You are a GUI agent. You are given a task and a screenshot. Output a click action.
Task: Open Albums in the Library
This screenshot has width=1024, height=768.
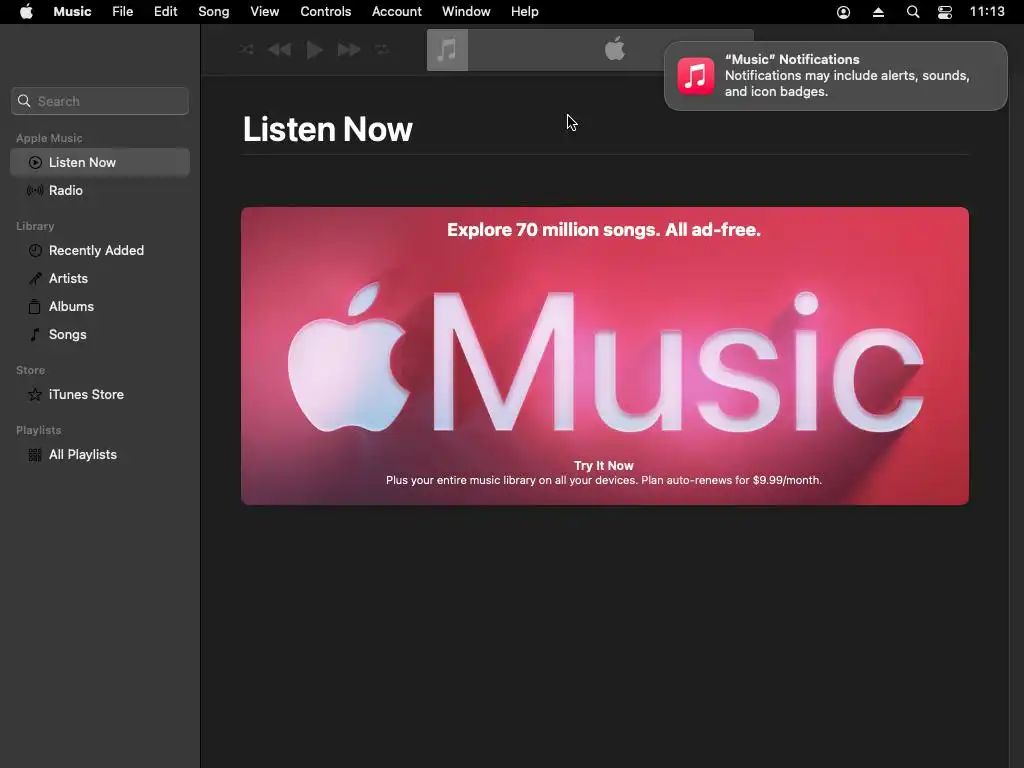pyautogui.click(x=100, y=307)
